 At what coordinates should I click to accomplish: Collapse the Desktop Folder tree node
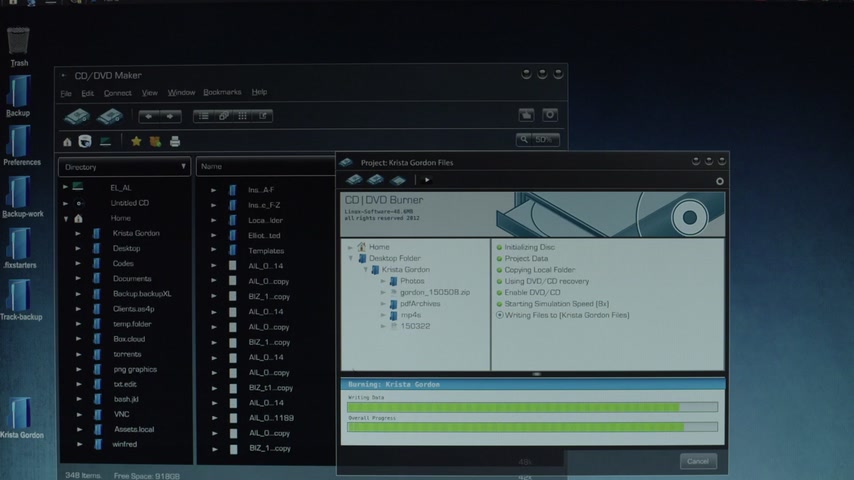(x=350, y=258)
